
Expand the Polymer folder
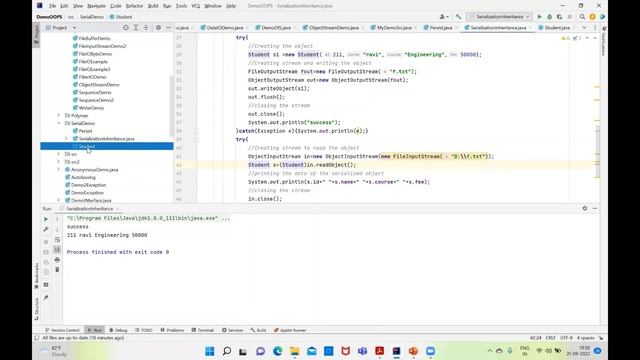pos(59,116)
